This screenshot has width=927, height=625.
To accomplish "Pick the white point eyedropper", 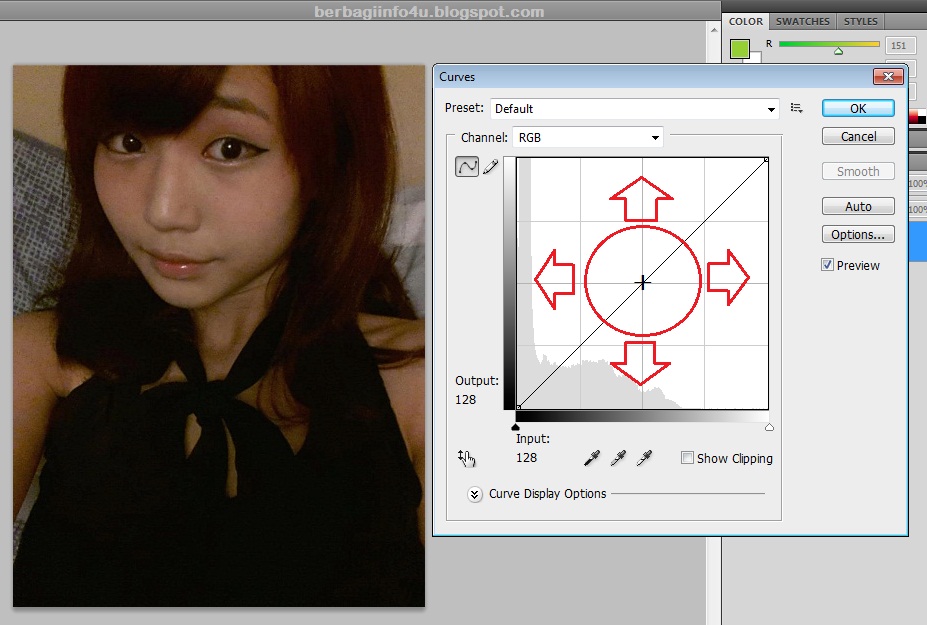I will pyautogui.click(x=644, y=458).
